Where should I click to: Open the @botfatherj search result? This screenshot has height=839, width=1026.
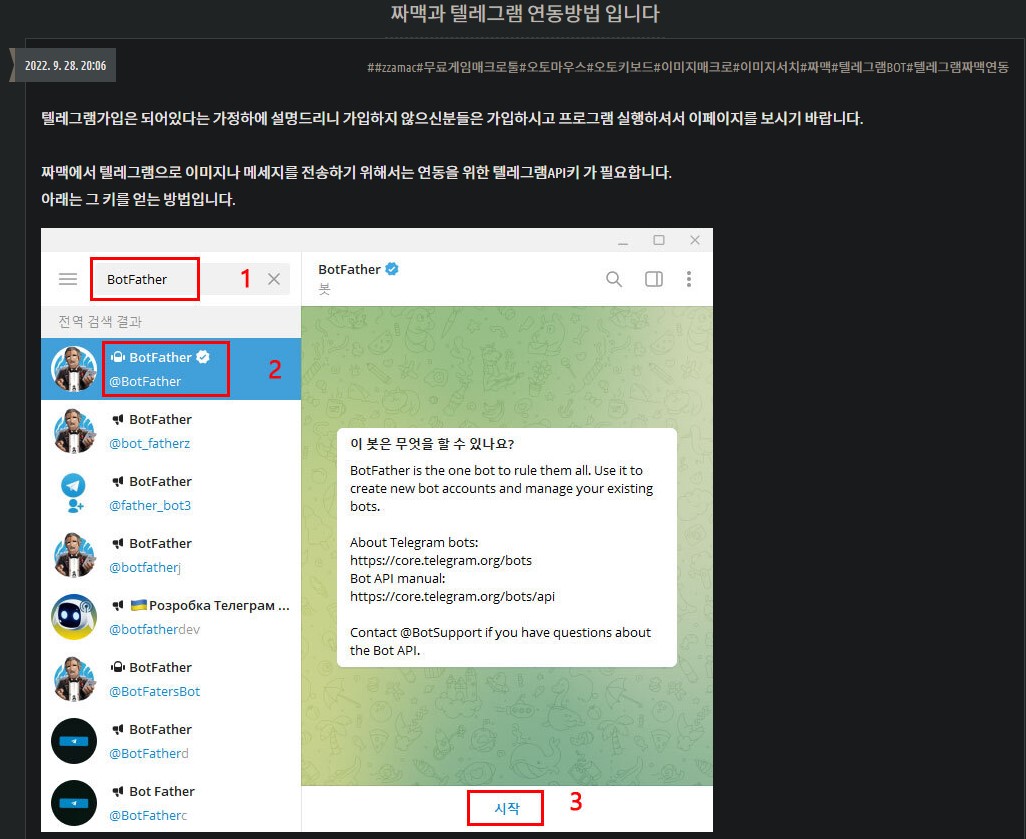(x=171, y=555)
